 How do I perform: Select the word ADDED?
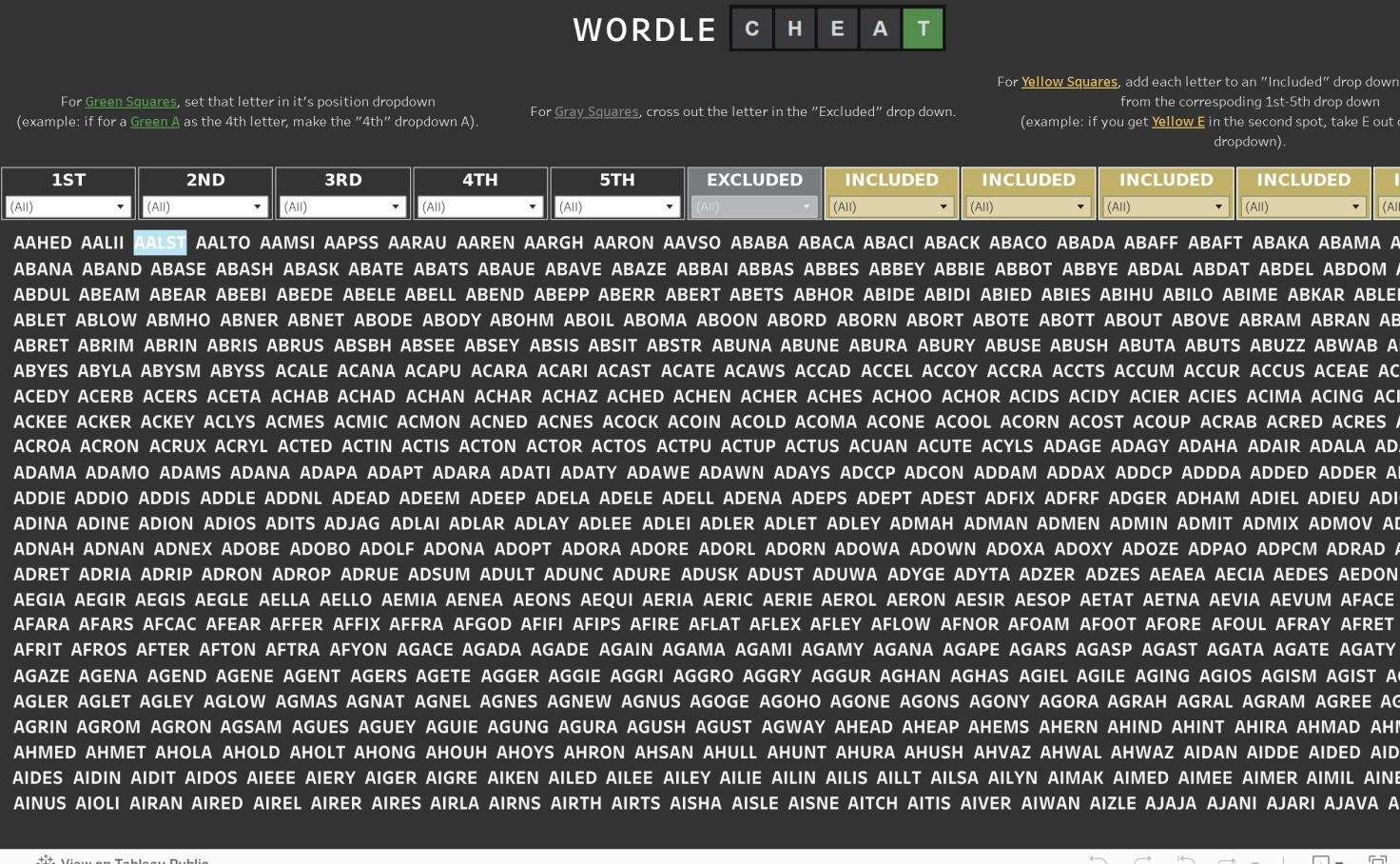[1279, 473]
